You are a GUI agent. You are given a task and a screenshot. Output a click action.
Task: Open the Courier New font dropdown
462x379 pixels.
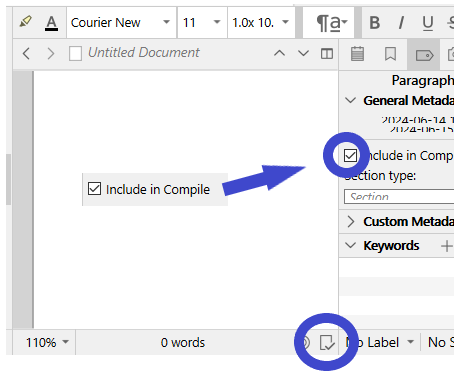click(x=121, y=22)
